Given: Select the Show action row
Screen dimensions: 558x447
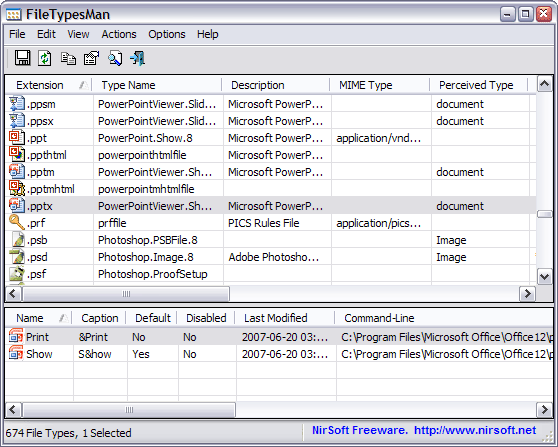Looking at the screenshot, I should point(279,354).
